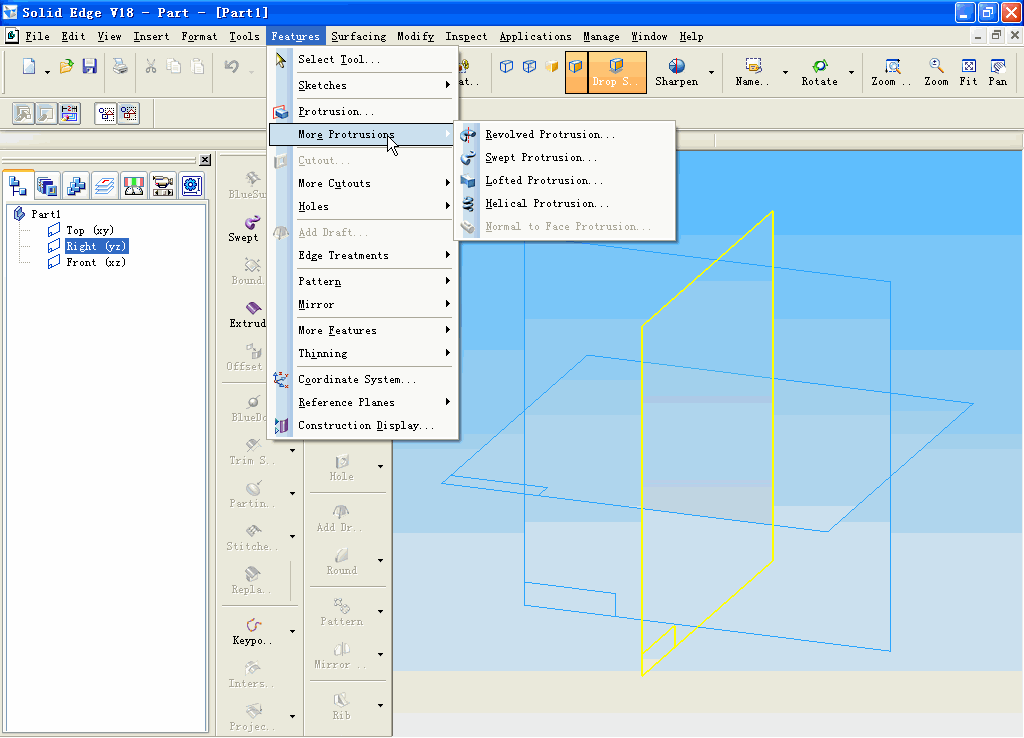
Task: Click Select Tool in Features menu
Action: (x=363, y=59)
